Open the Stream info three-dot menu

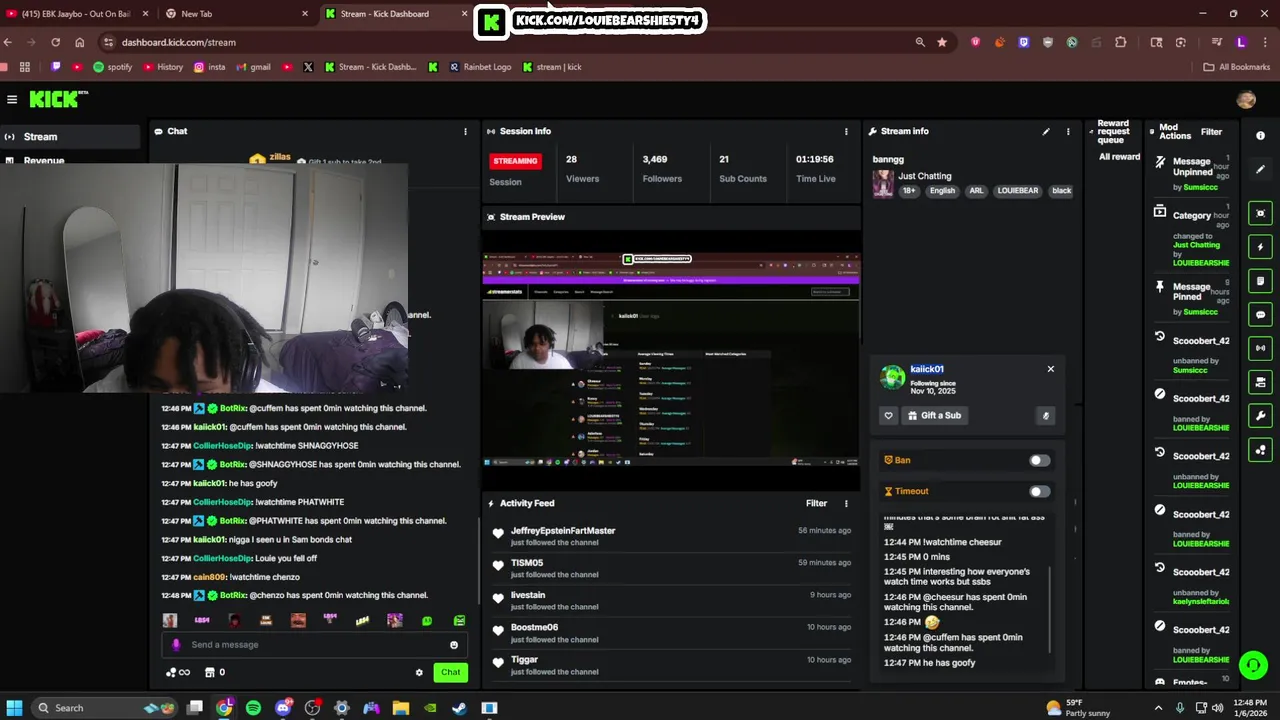(1068, 131)
